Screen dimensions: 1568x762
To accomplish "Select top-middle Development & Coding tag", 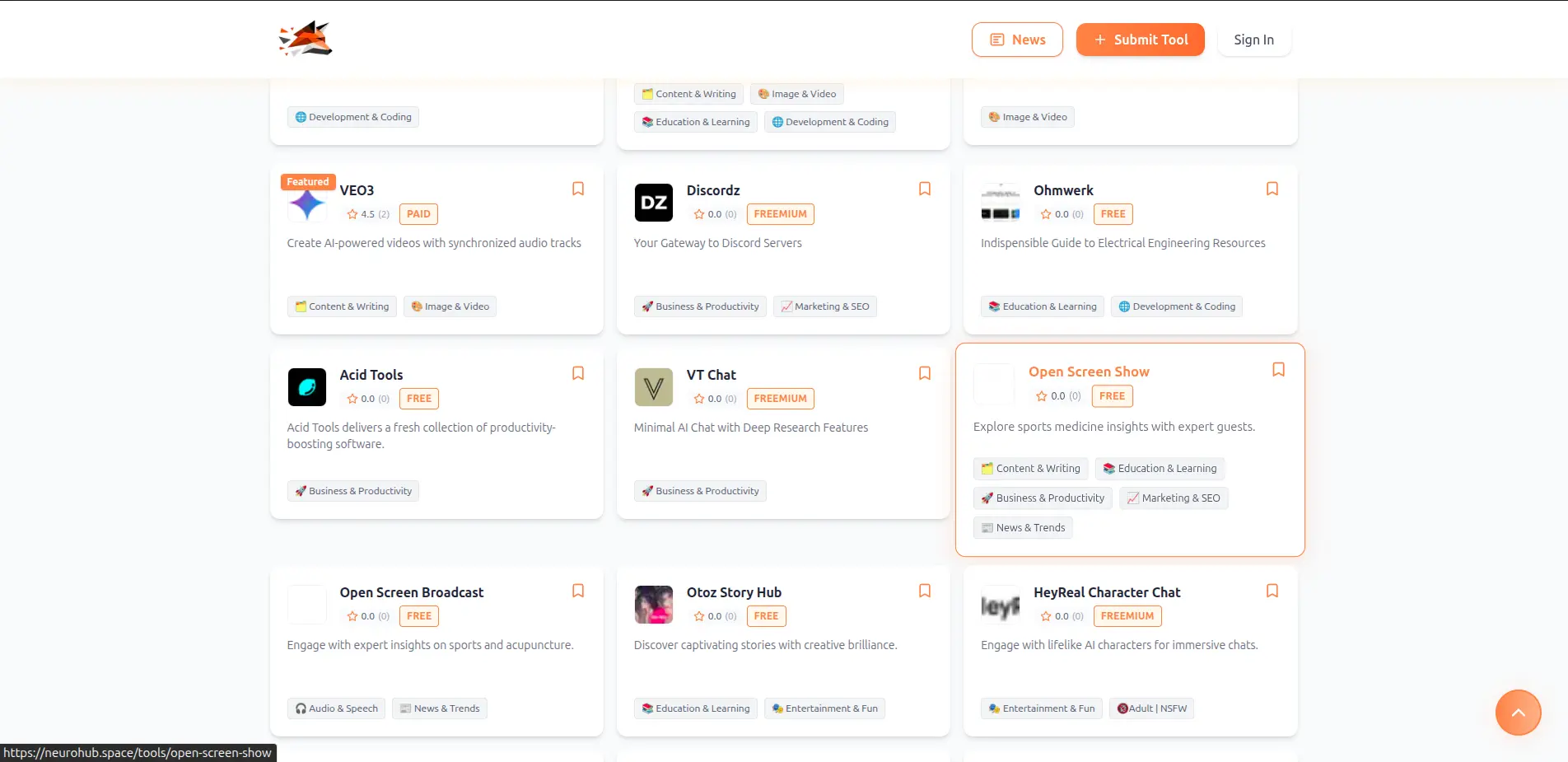I will point(830,122).
